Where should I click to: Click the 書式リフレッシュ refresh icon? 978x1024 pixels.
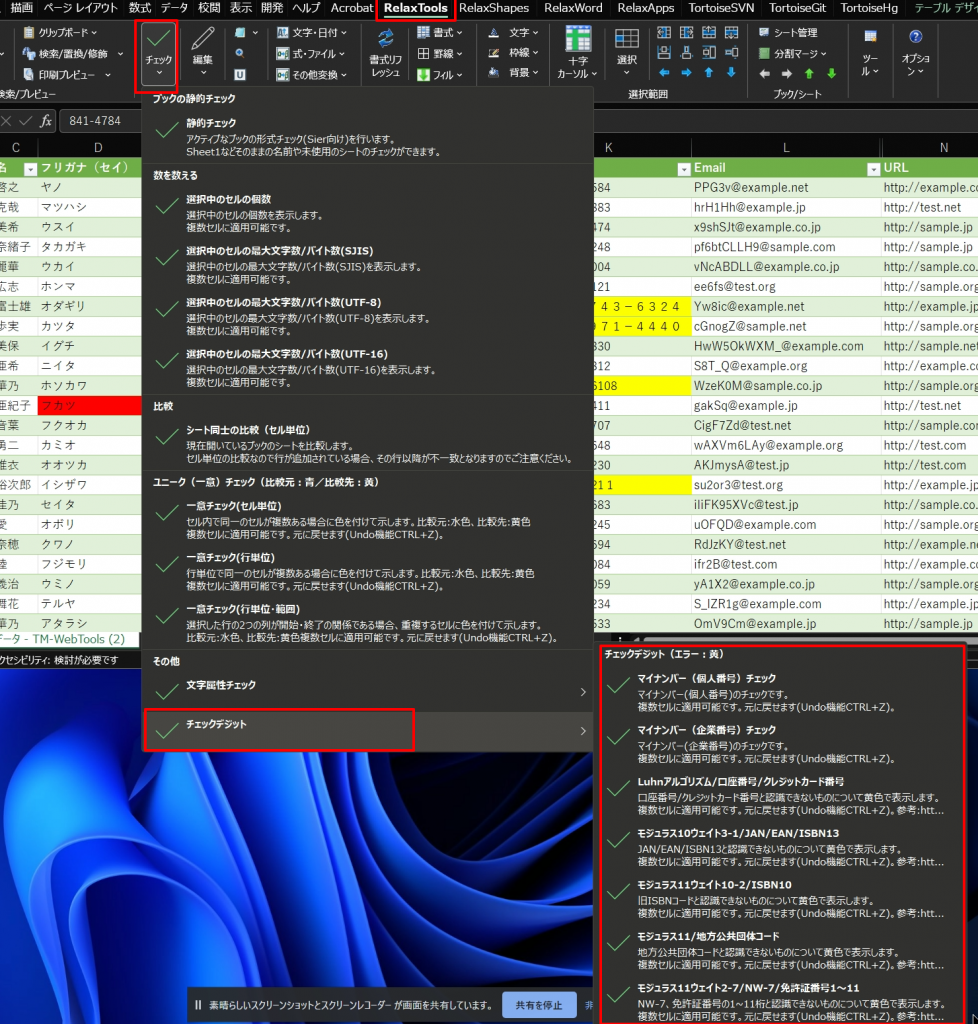[385, 39]
